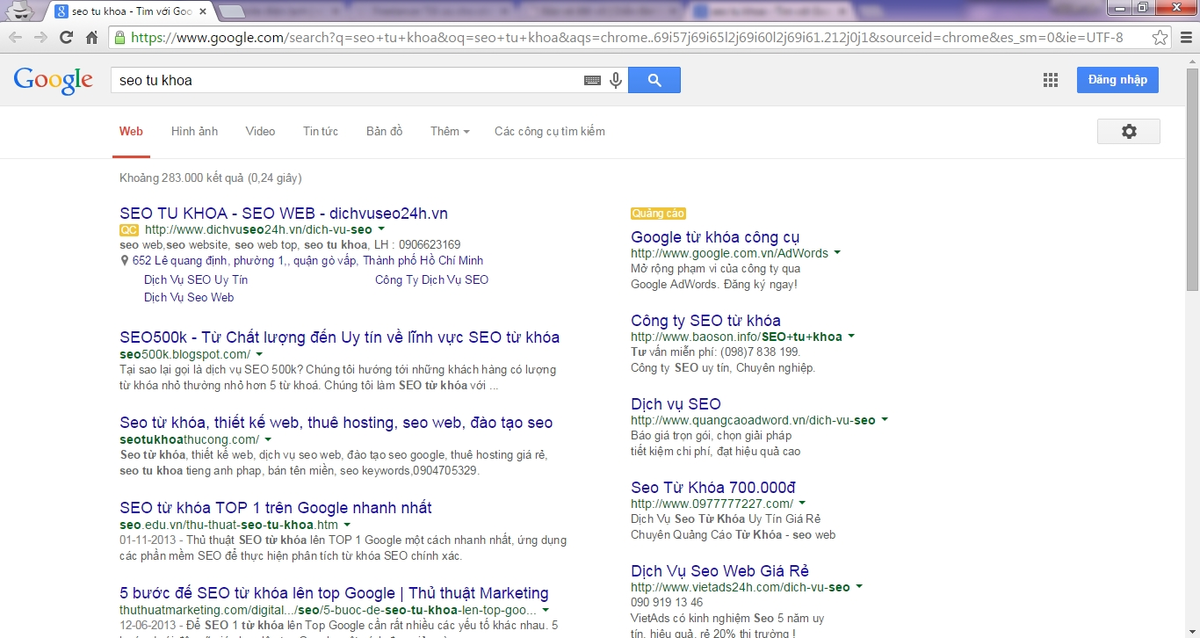
Task: Open dropdown arrow next to quangcaoadword.vn URL
Action: 884,420
